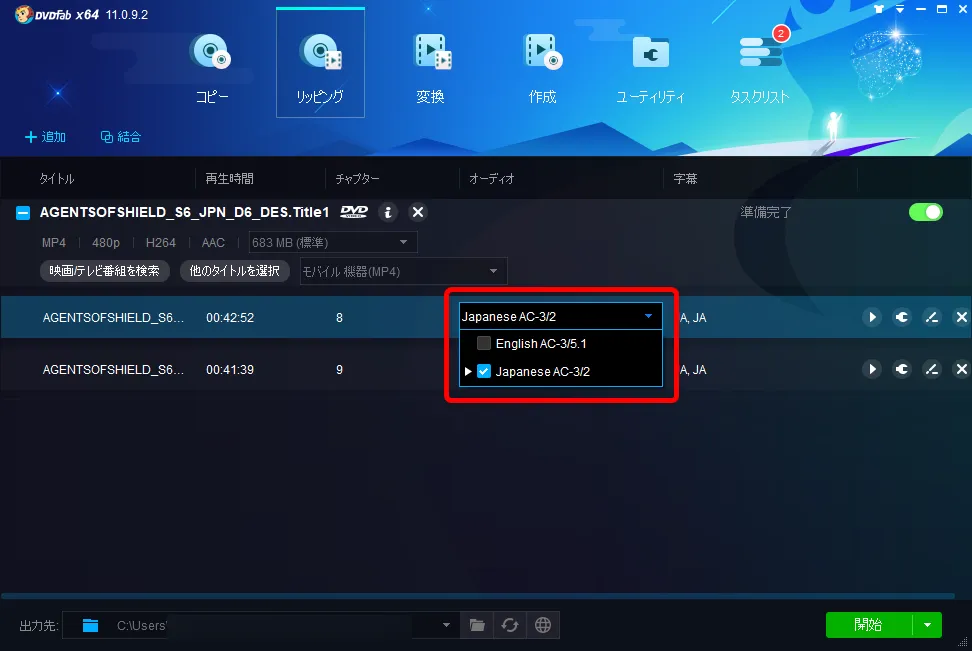Click 映画/テレビ番組を検索 button
This screenshot has height=651, width=972.
[x=105, y=271]
